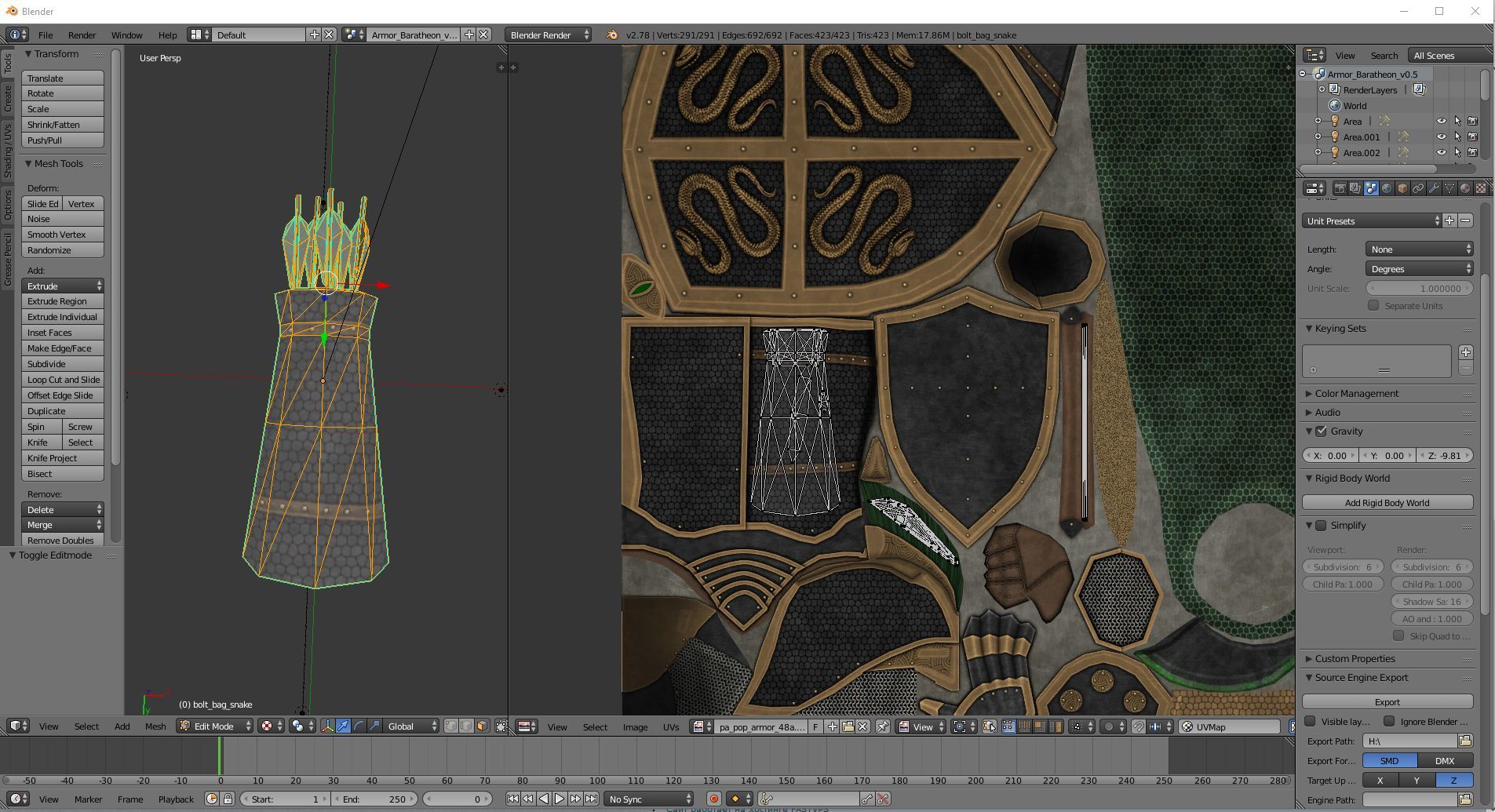Check the Separate Units checkbox
Viewport: 1495px width, 812px height.
click(x=1373, y=305)
